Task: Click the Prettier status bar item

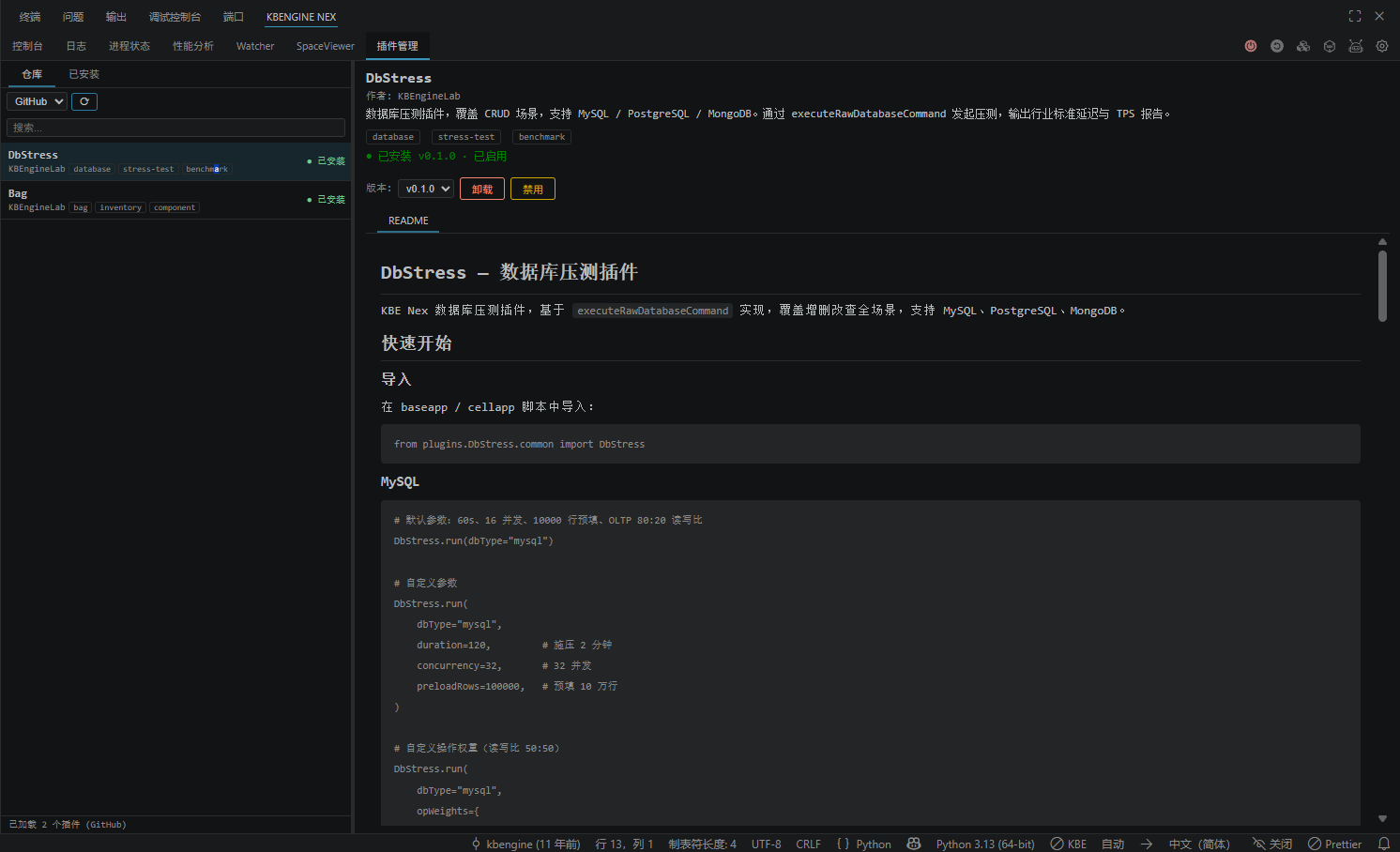Action: (x=1335, y=844)
